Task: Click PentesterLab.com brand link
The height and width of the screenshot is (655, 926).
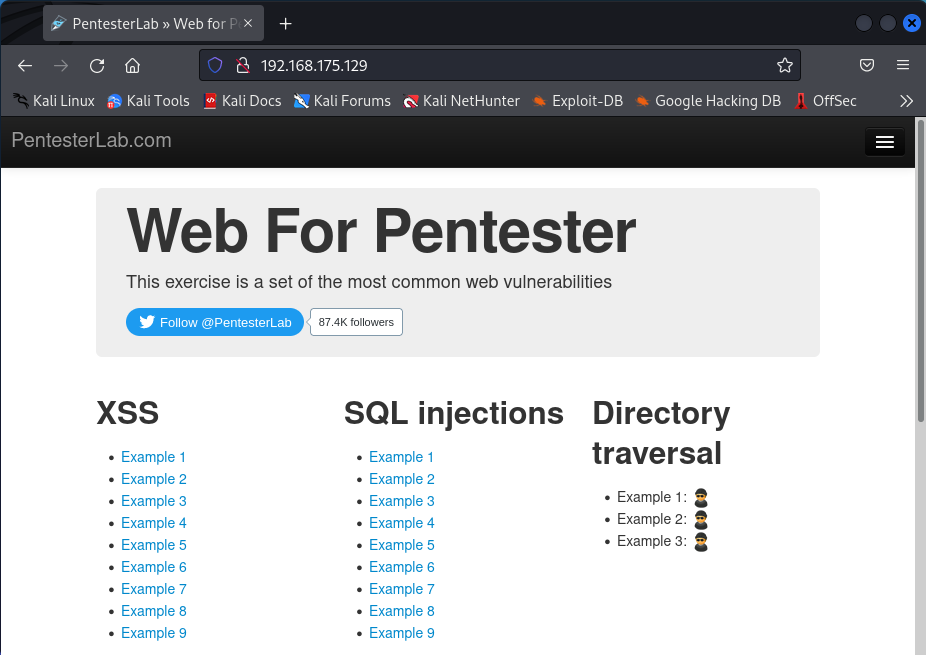Action: click(x=92, y=141)
